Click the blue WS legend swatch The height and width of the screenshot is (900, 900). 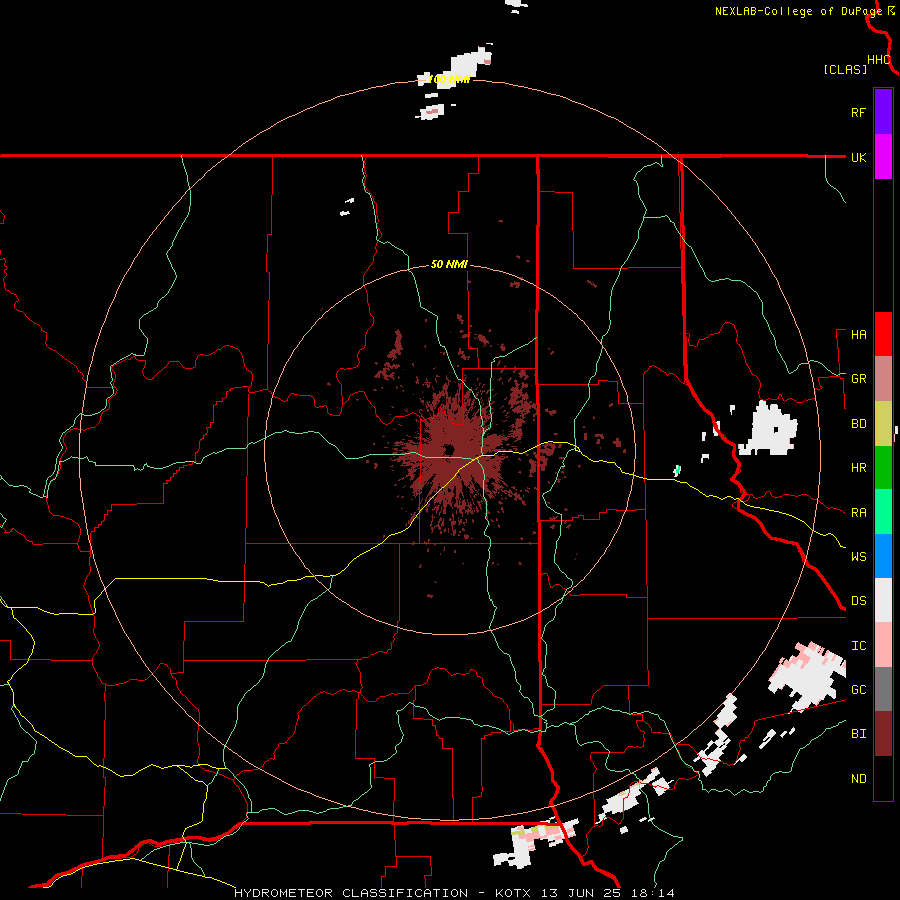coord(883,556)
